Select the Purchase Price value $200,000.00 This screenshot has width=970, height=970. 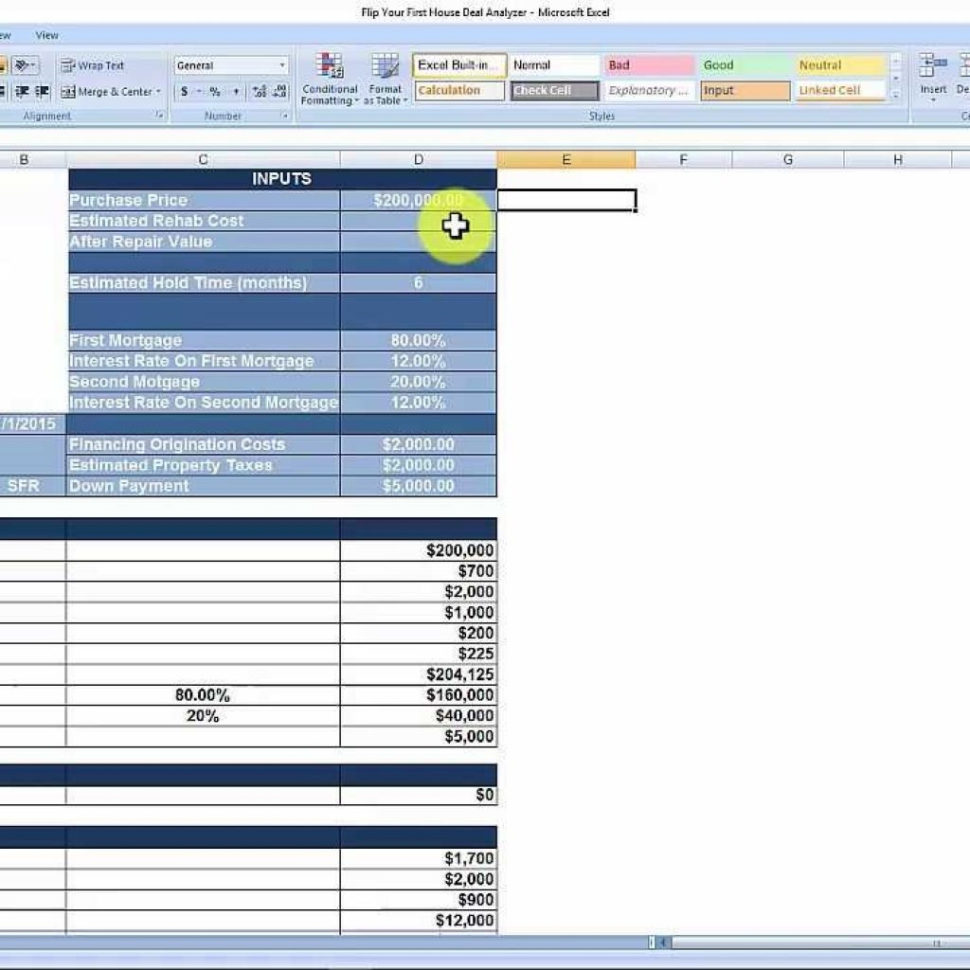[418, 200]
